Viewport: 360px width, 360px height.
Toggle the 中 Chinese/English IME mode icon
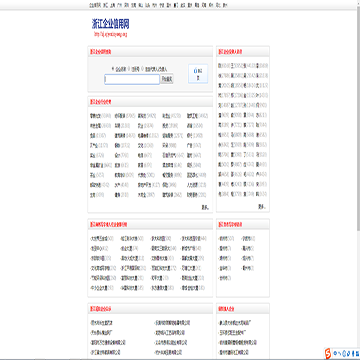pos(335,352)
